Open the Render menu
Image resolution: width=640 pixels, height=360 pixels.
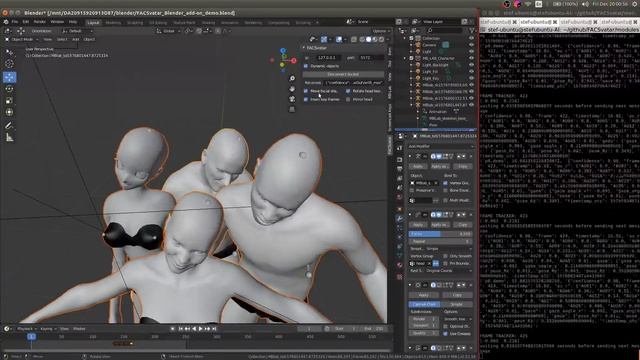(x=40, y=22)
